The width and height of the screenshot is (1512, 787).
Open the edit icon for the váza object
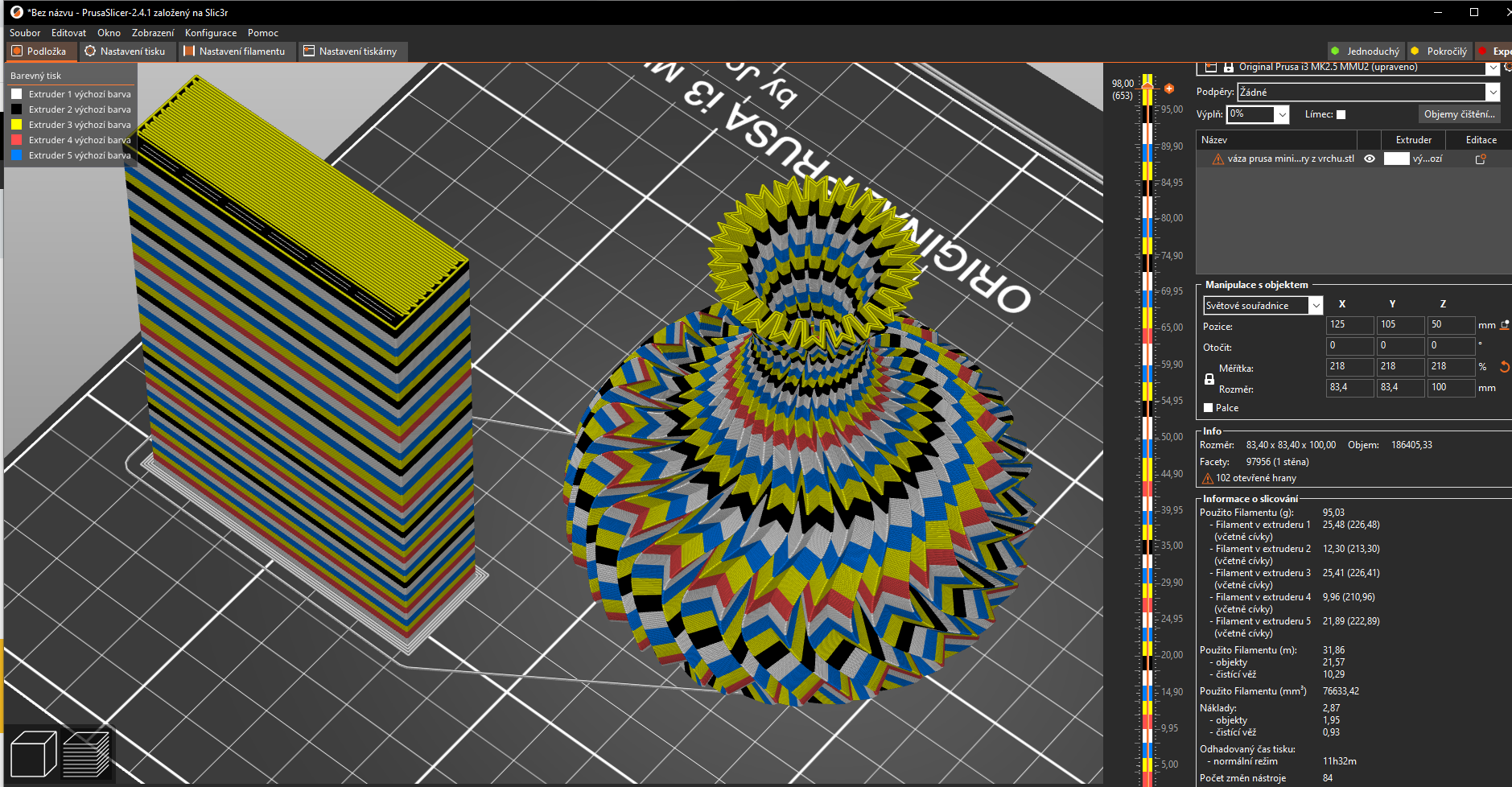(x=1480, y=159)
